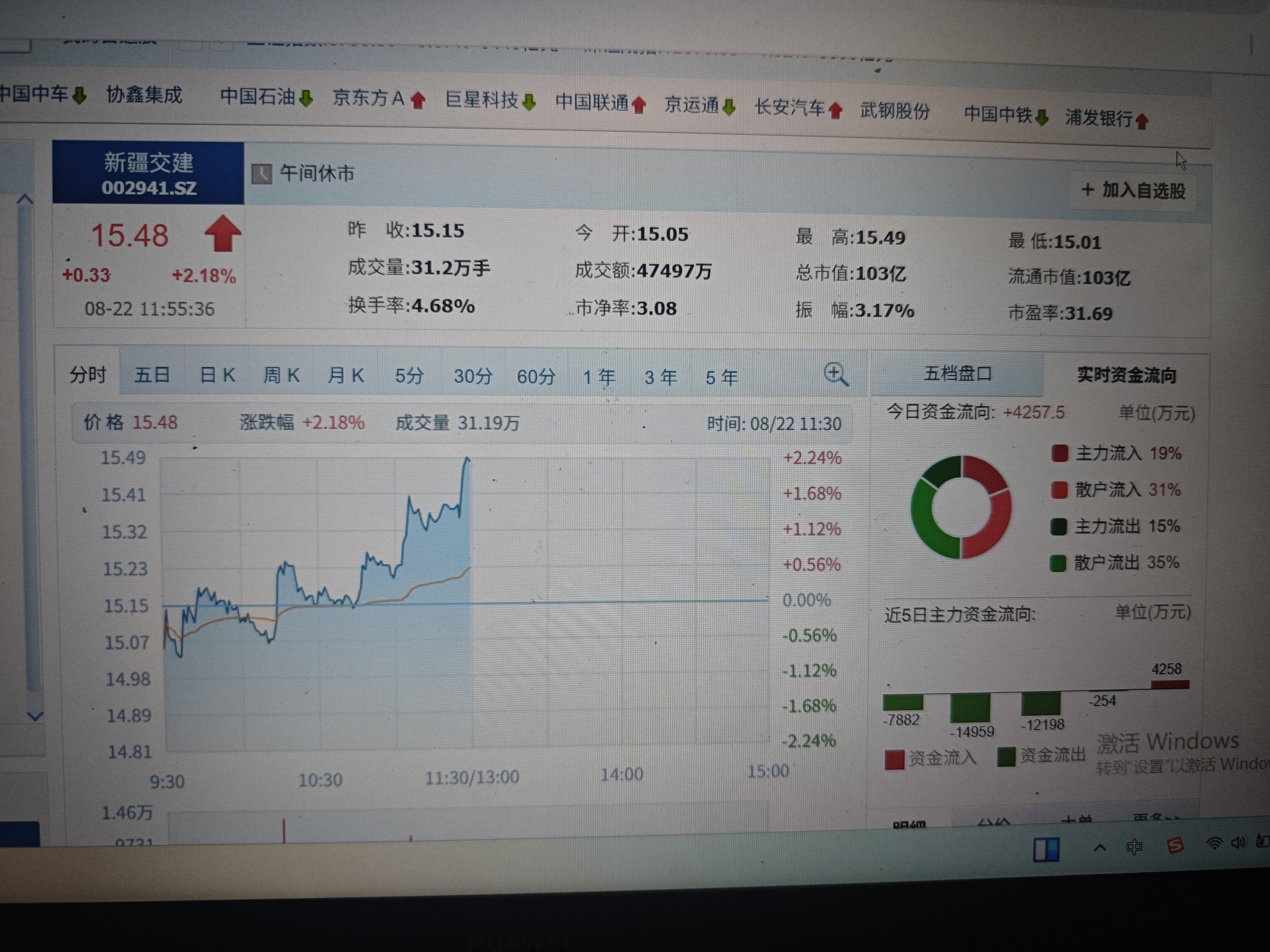This screenshot has width=1270, height=952.
Task: Open 京运通 stock link
Action: (x=691, y=105)
